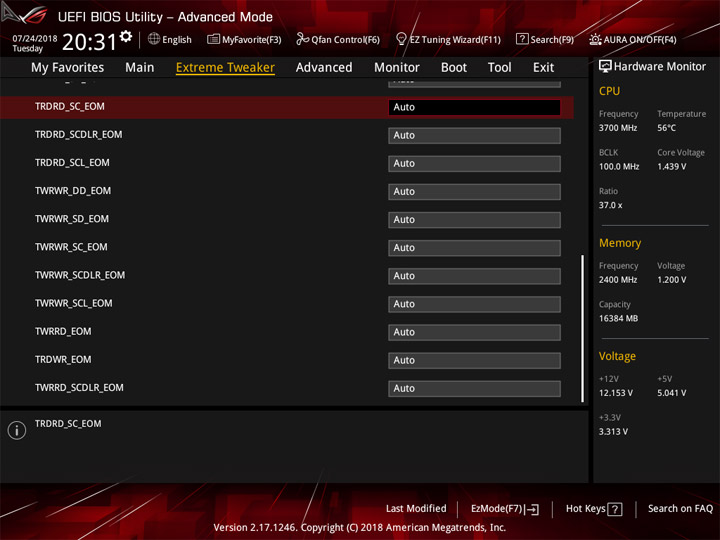Click the TWRWR_SCDLR_EOM Auto field
This screenshot has height=540, width=720.
click(474, 276)
